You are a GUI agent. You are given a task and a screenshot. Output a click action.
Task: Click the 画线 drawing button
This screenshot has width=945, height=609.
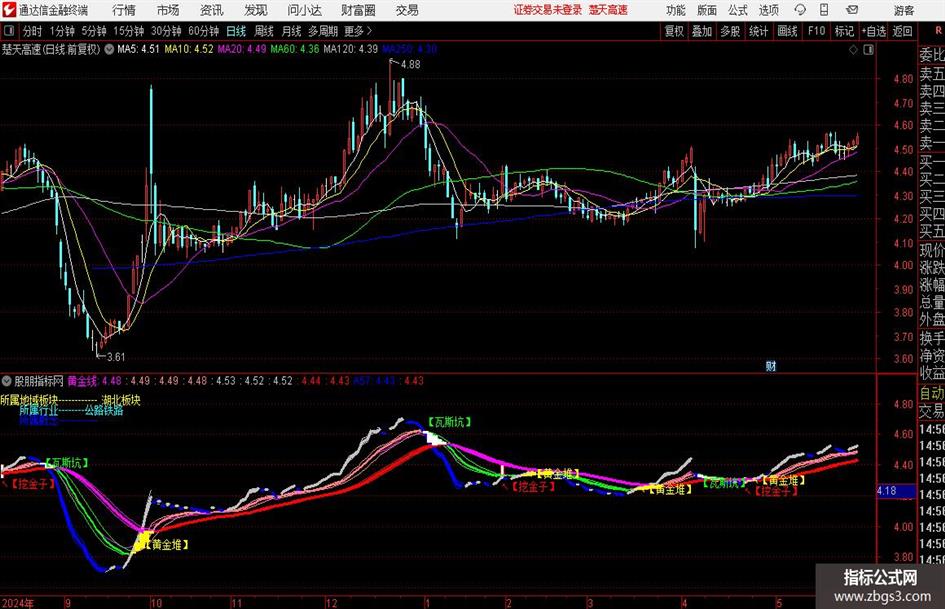point(787,31)
